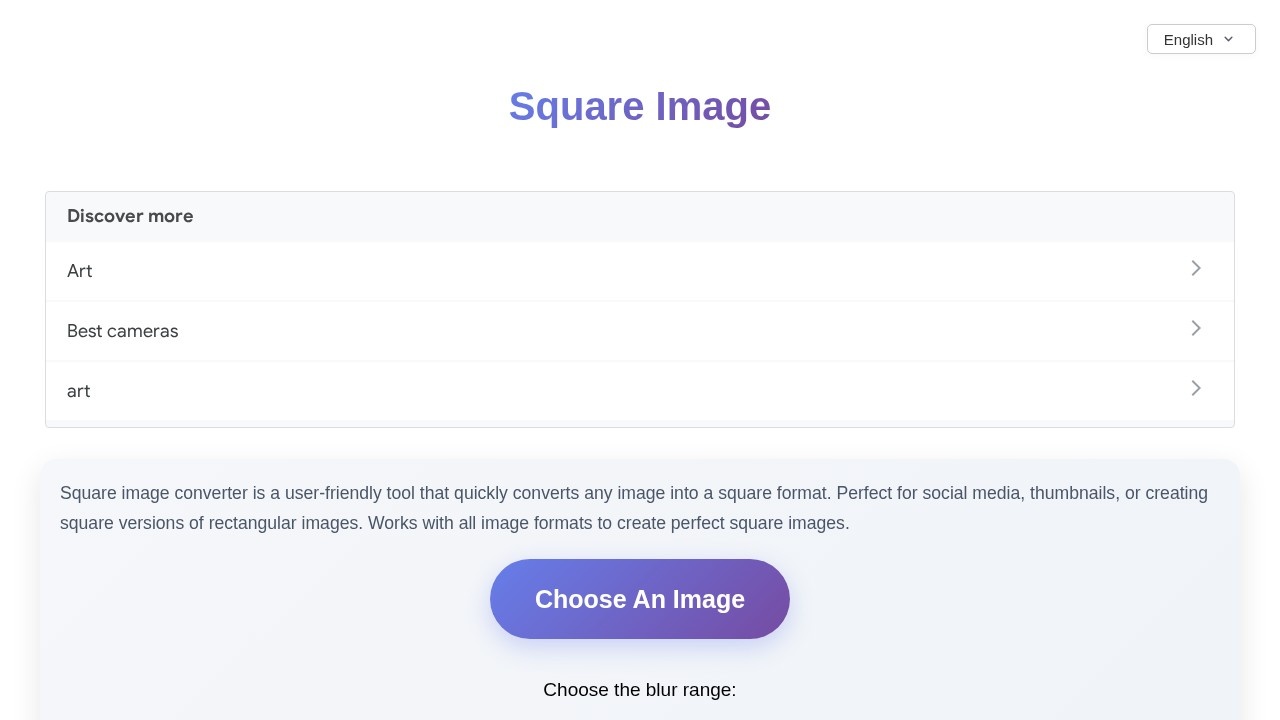Click the "Square Image" page title
This screenshot has height=720, width=1280.
click(x=639, y=107)
